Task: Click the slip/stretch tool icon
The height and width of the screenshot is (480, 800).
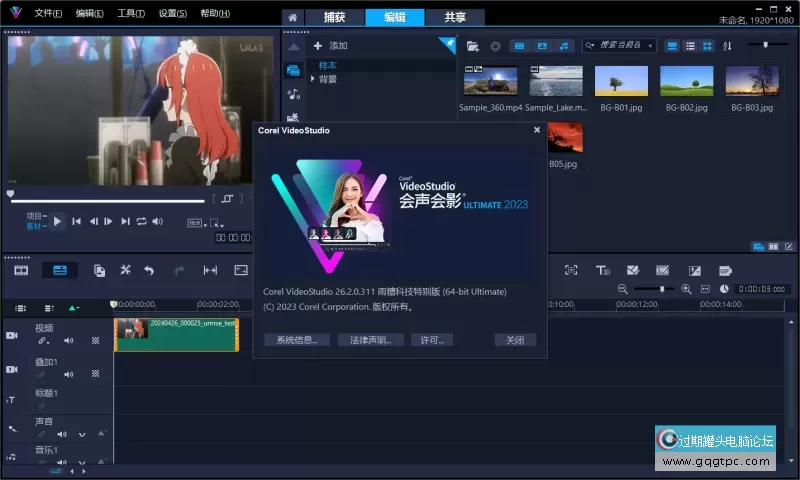Action: [210, 270]
